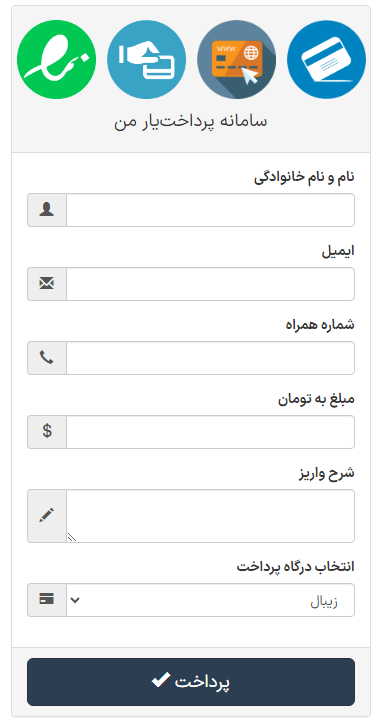Click the textarea resize handle corner
This screenshot has width=378, height=723.
tap(72, 537)
